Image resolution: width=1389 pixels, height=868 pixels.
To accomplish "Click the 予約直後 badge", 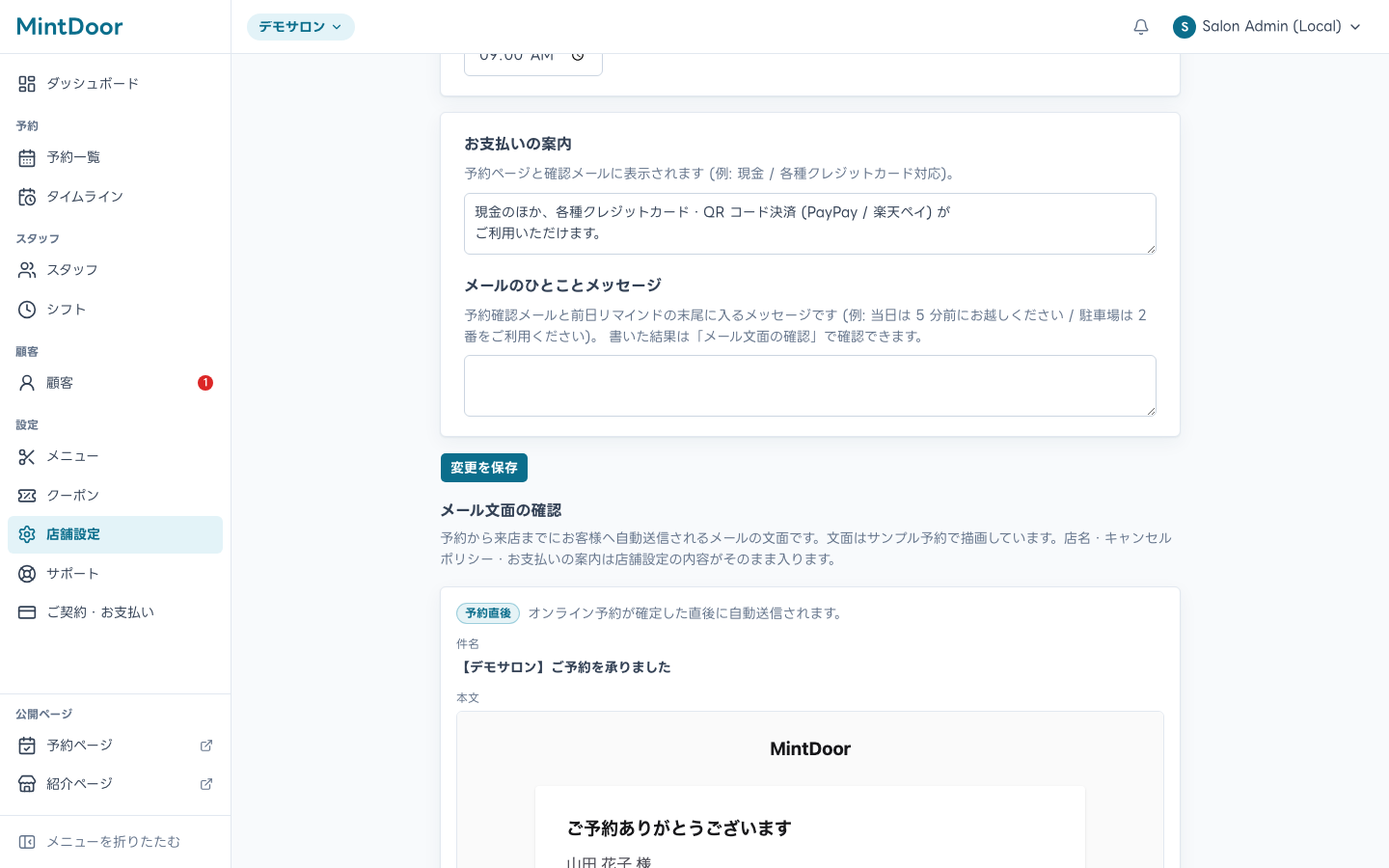I will (488, 613).
